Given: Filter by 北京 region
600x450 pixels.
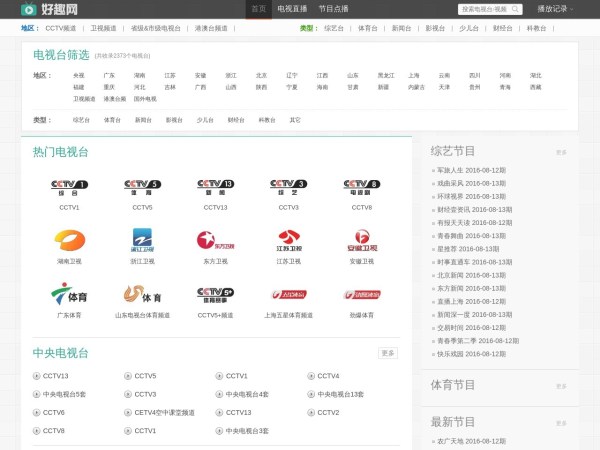Looking at the screenshot, I should pos(261,75).
